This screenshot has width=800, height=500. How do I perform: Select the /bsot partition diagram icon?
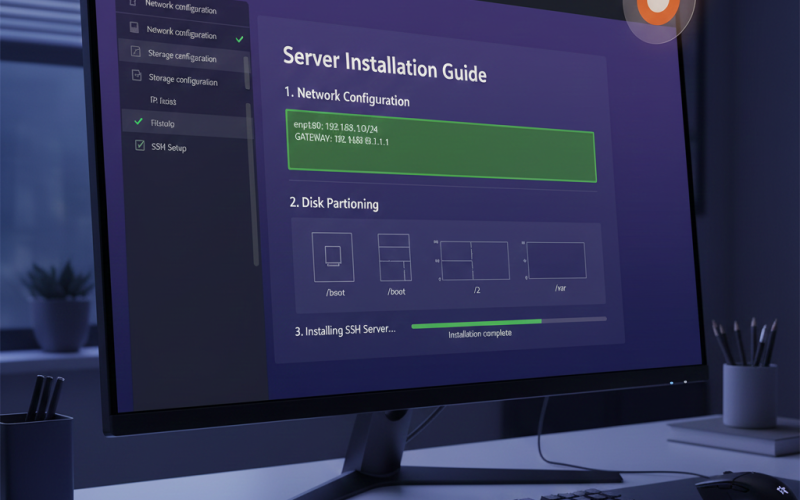pyautogui.click(x=332, y=256)
